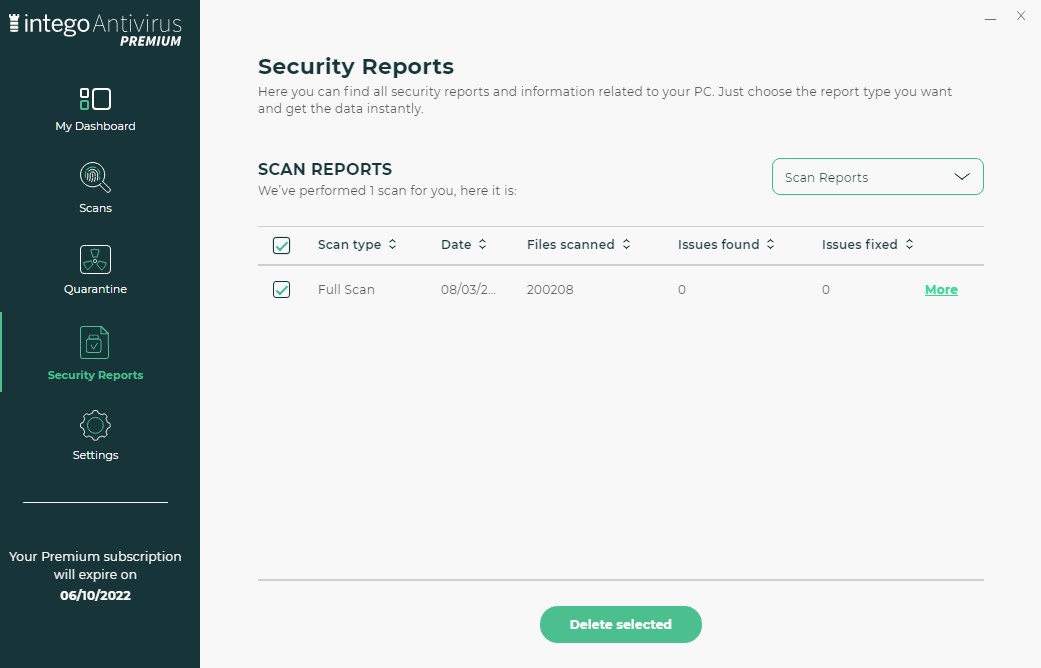Click the Scans fingerprint magnifier icon
The image size is (1041, 668).
(95, 178)
